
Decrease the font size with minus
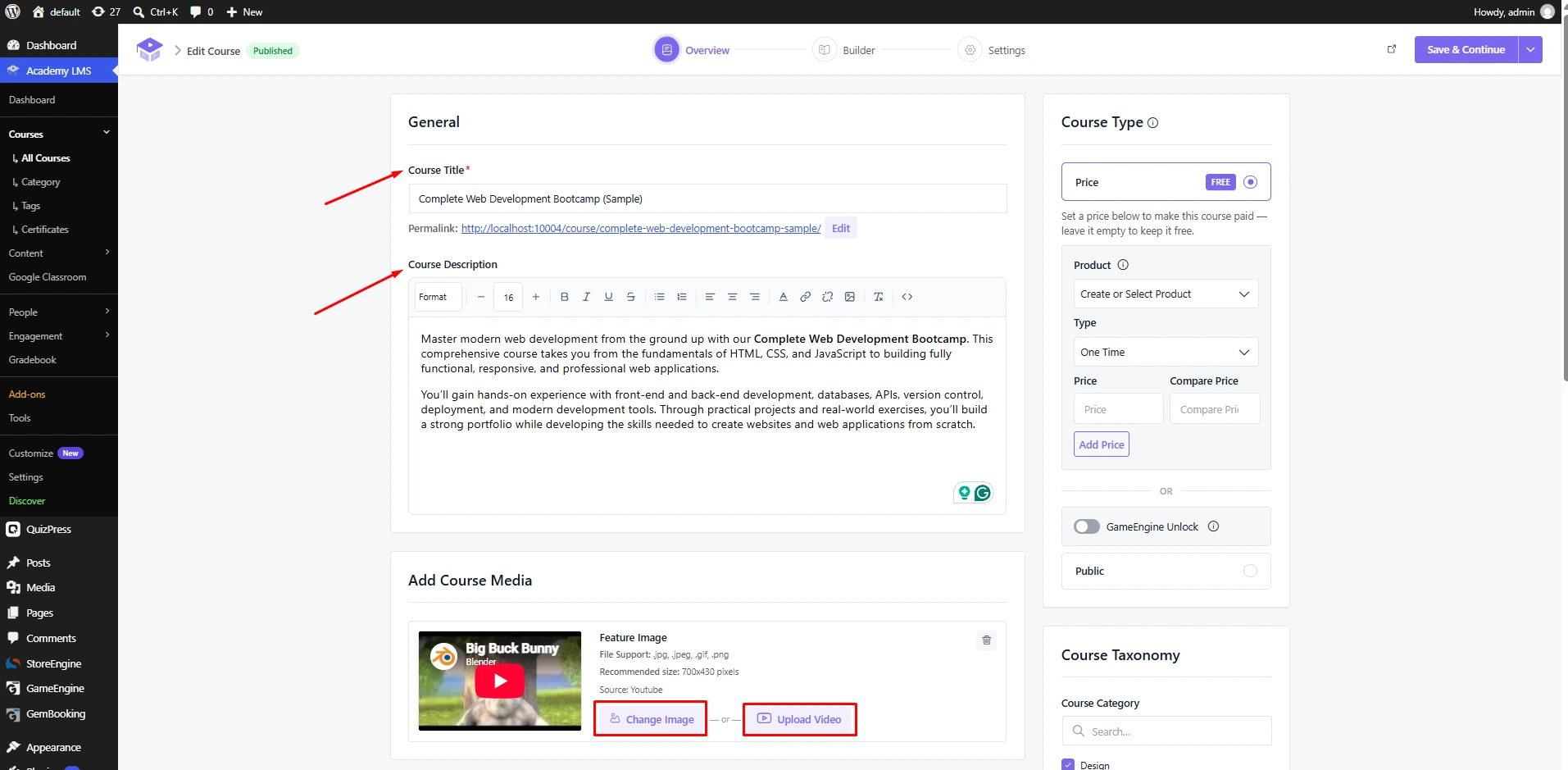(480, 297)
